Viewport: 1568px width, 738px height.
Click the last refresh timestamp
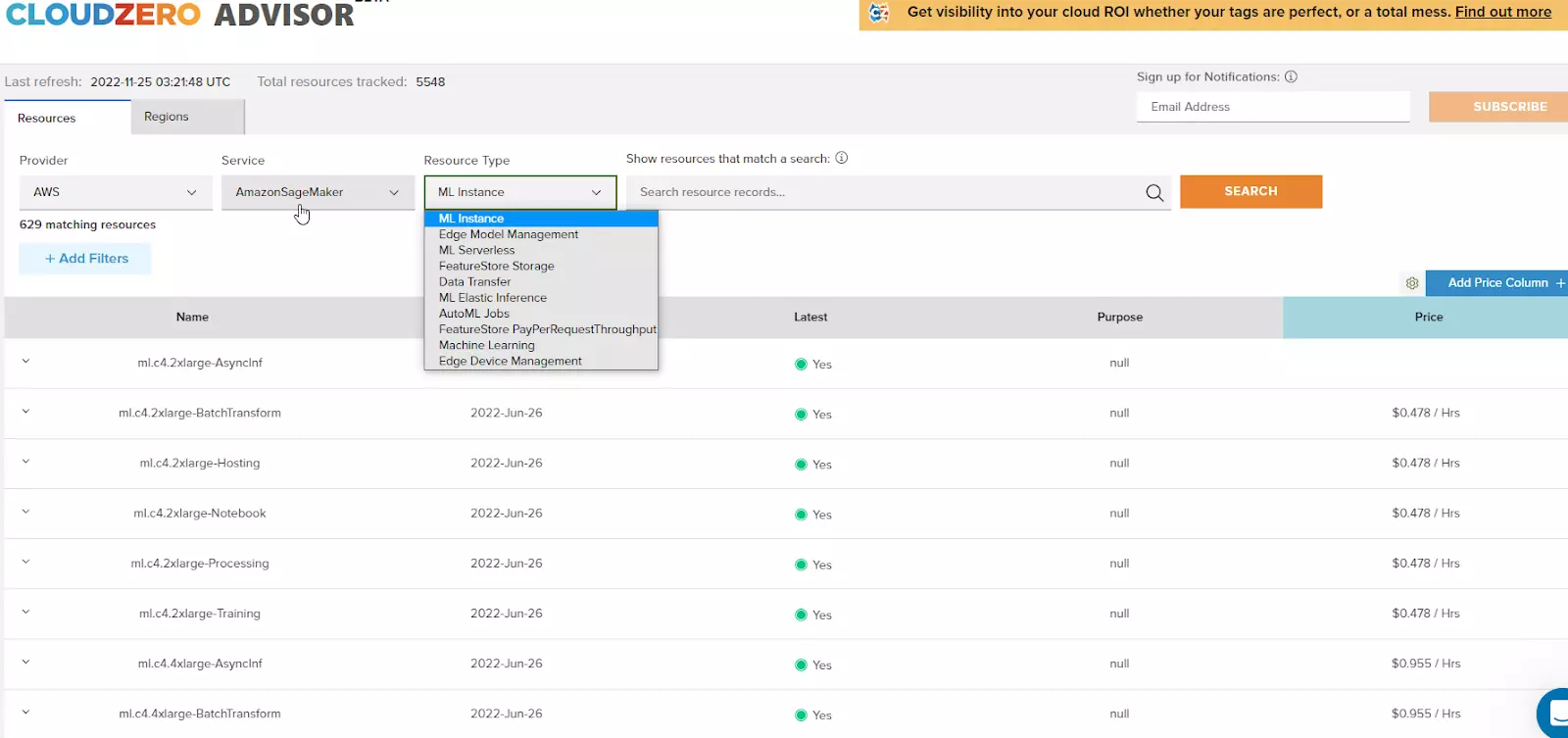[161, 81]
